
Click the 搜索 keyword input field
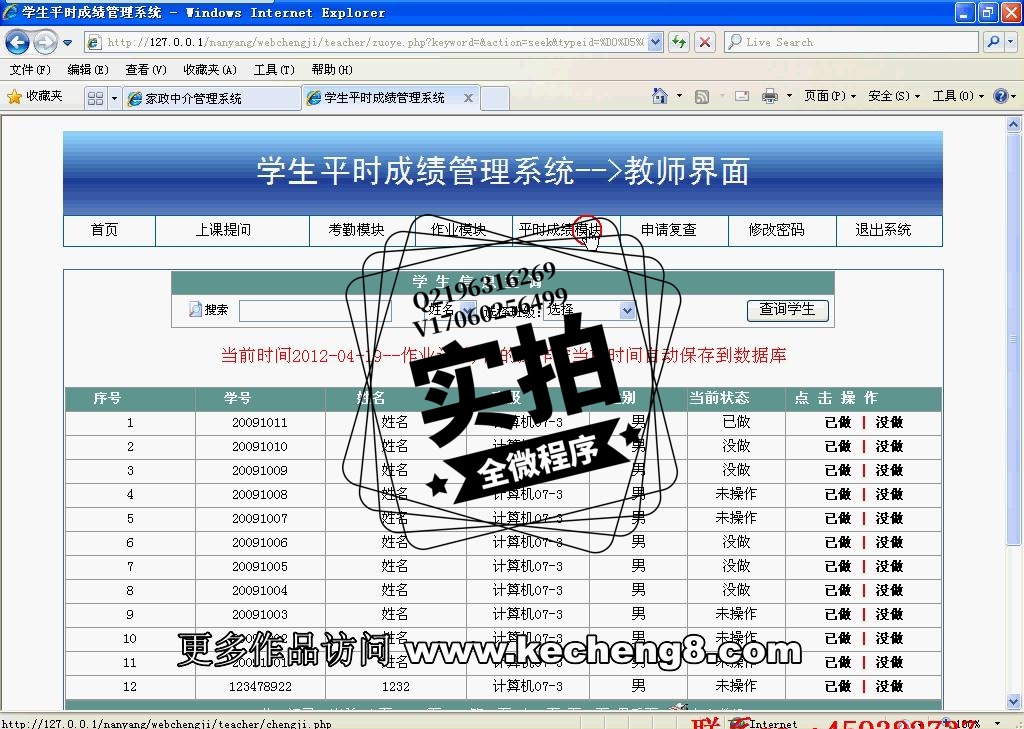click(315, 310)
